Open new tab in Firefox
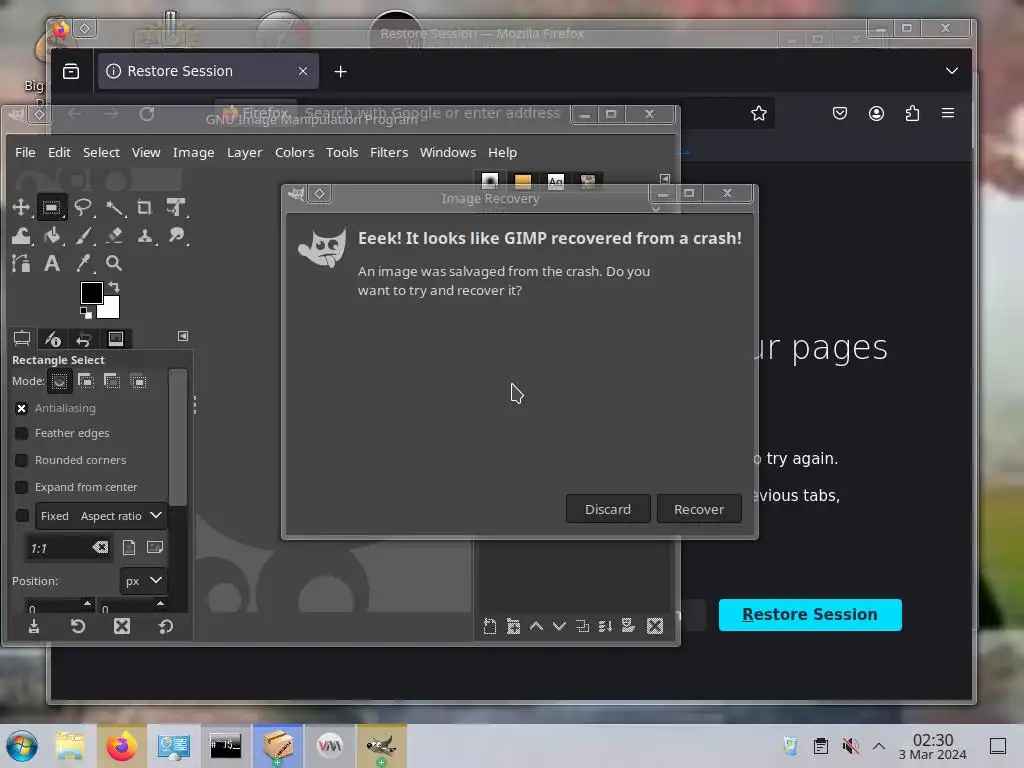Viewport: 1024px width, 768px height. [x=340, y=71]
